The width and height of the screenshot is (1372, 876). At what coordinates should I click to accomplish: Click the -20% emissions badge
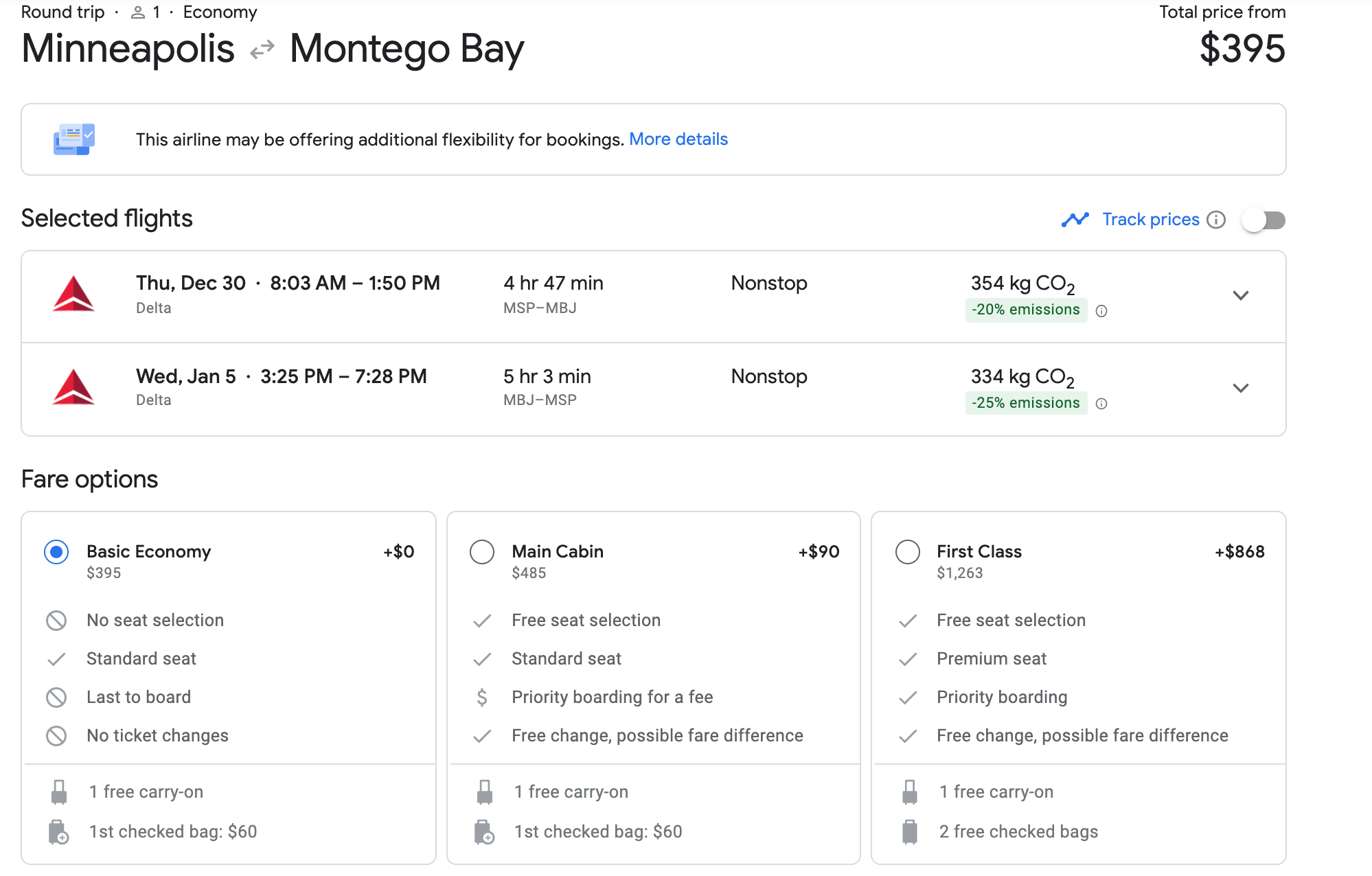pyautogui.click(x=1025, y=310)
